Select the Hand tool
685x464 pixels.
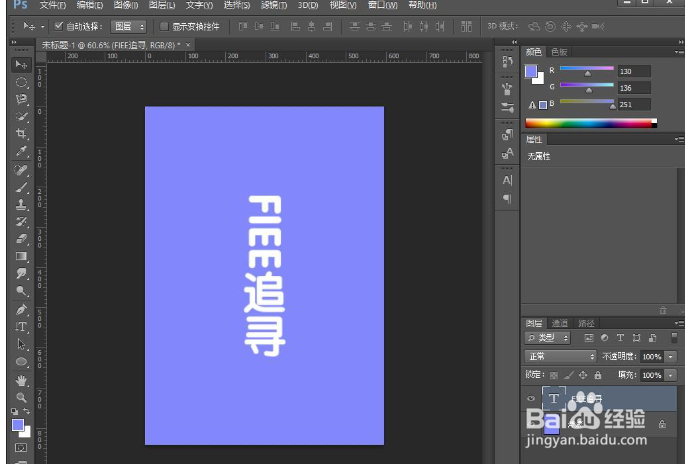coord(21,381)
